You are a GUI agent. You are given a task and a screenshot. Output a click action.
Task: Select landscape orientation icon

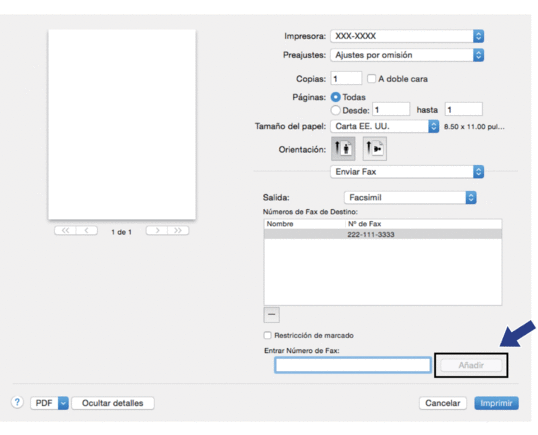click(x=375, y=149)
